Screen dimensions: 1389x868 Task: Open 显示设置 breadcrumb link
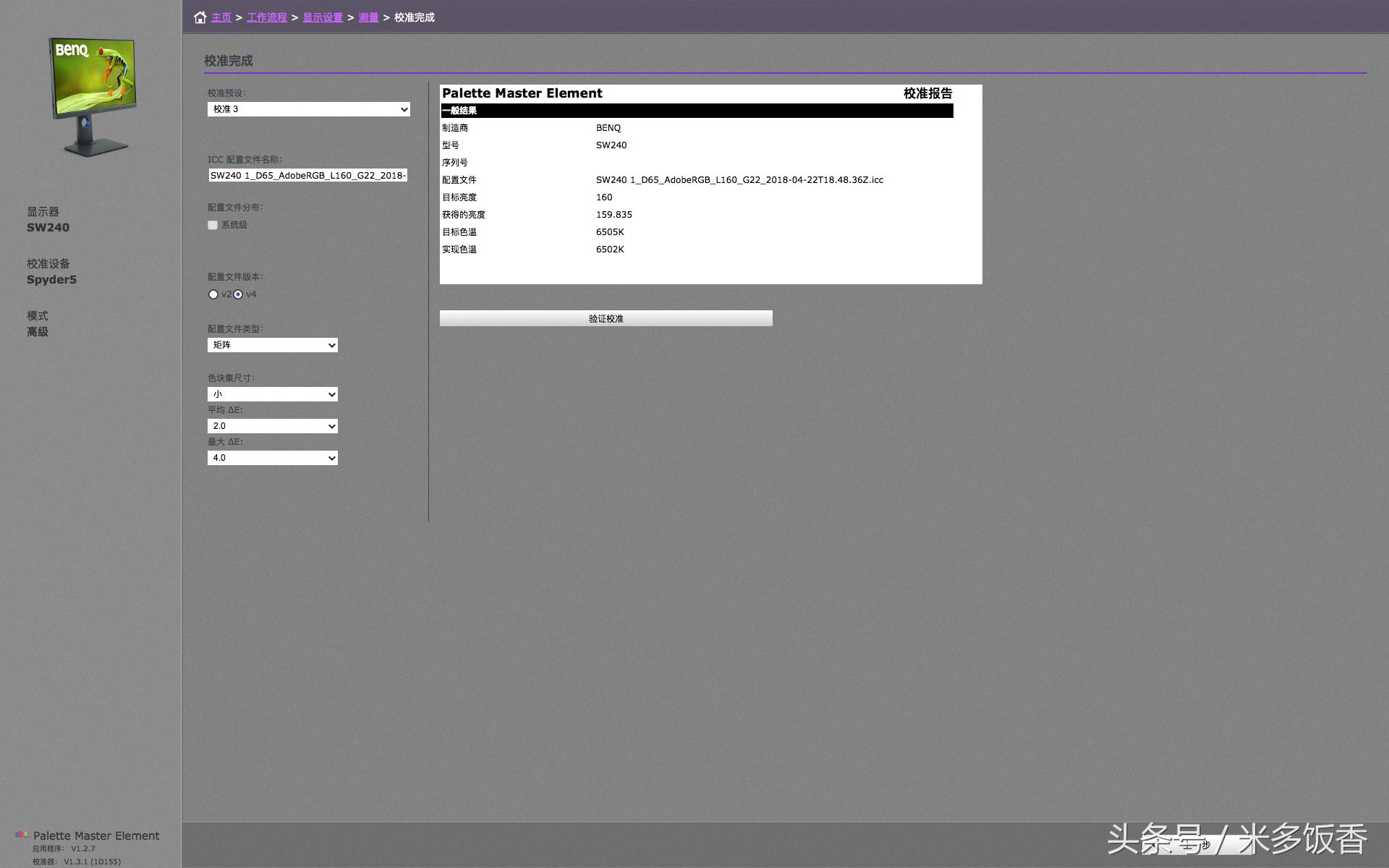coord(323,17)
